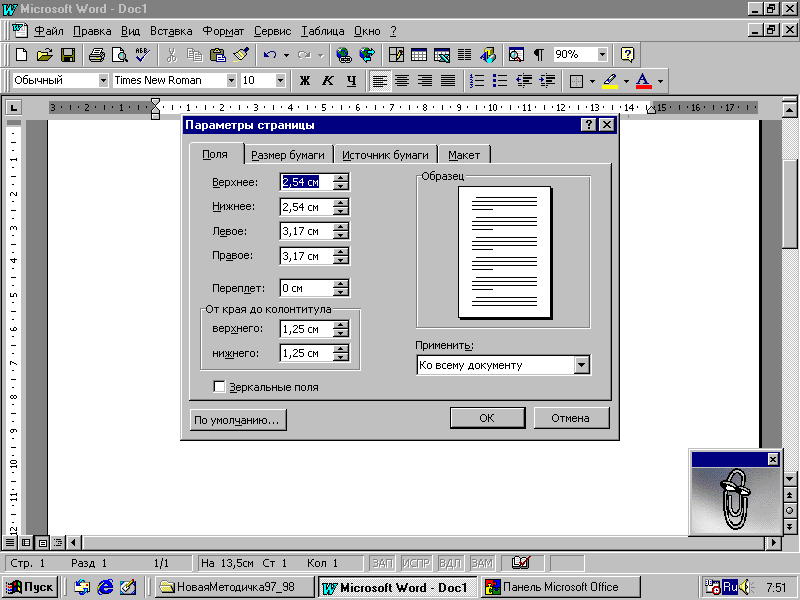Insert a hyperlink

(x=344, y=55)
